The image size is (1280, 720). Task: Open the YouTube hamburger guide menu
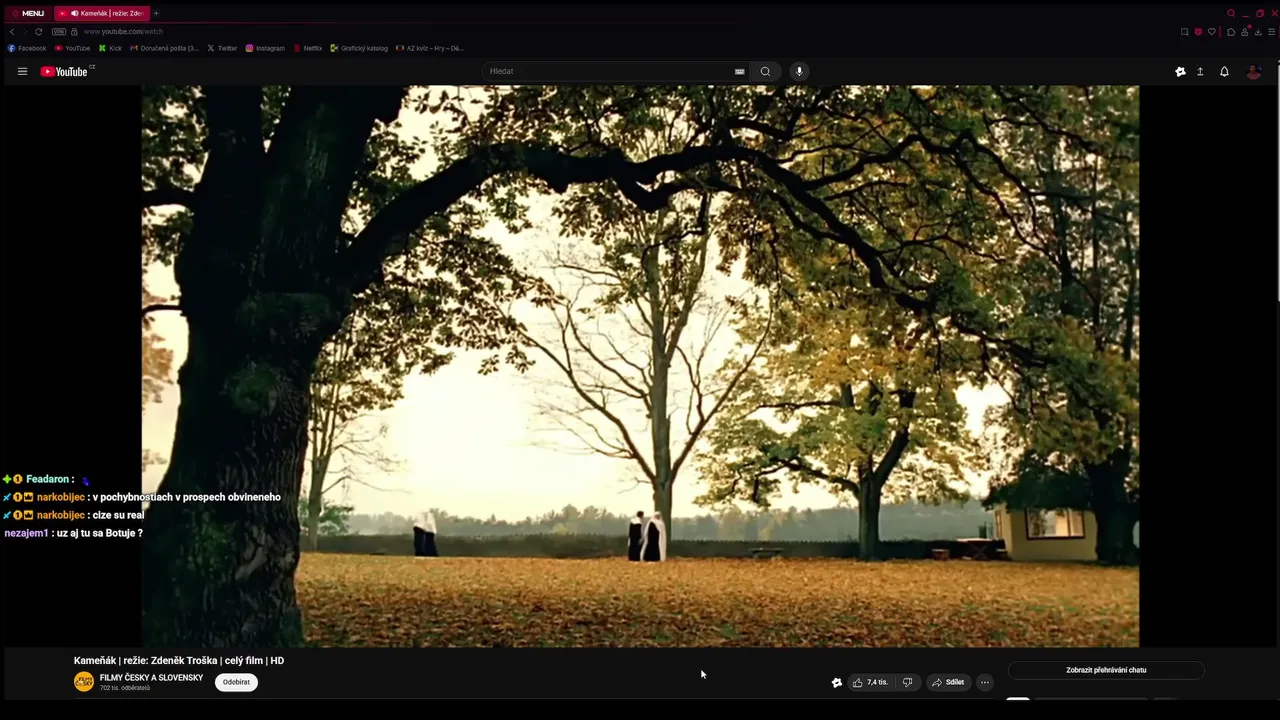coord(22,71)
